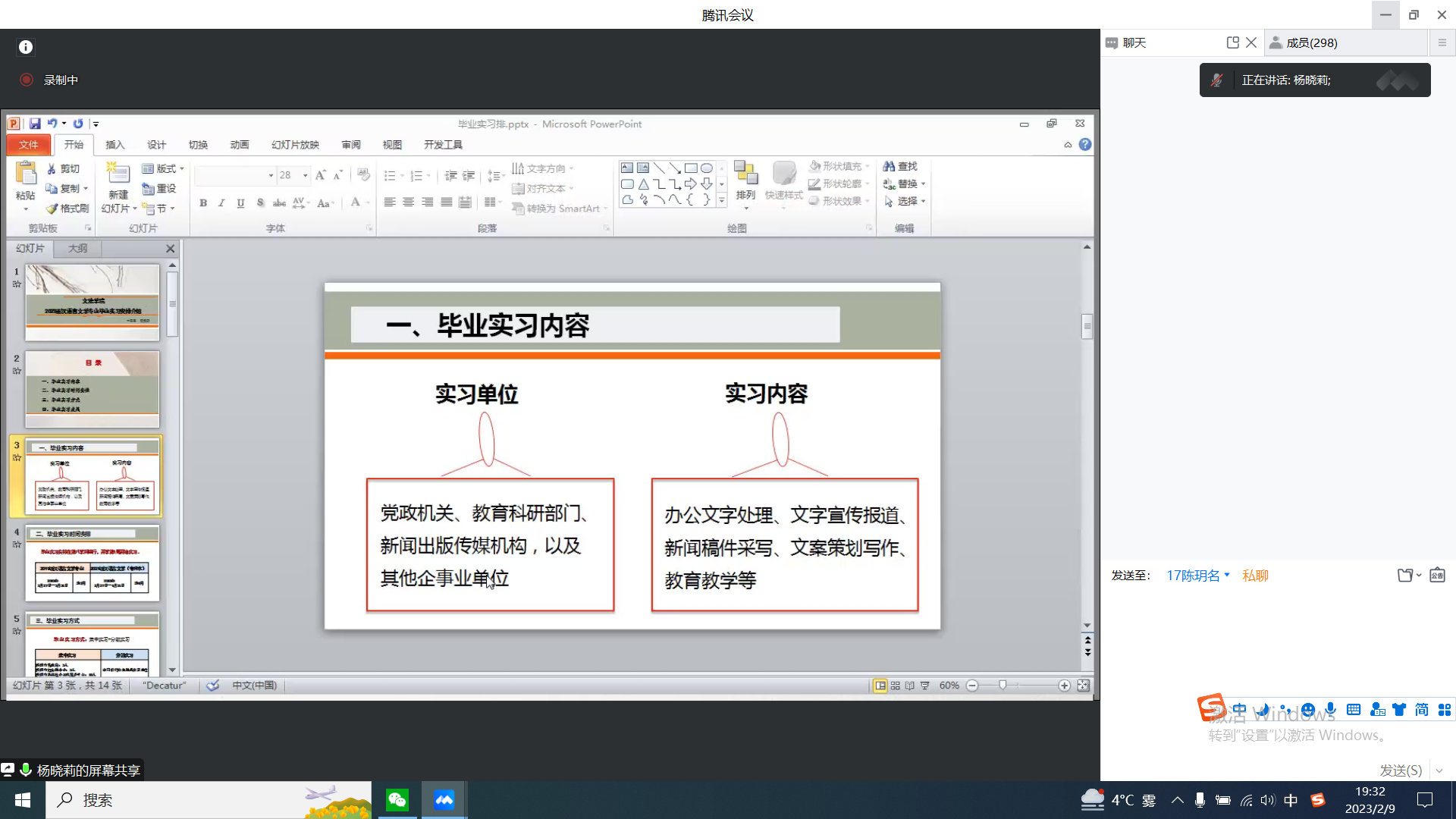This screenshot has height=819, width=1456.
Task: Click the Zoom In plus button
Action: (x=1065, y=686)
